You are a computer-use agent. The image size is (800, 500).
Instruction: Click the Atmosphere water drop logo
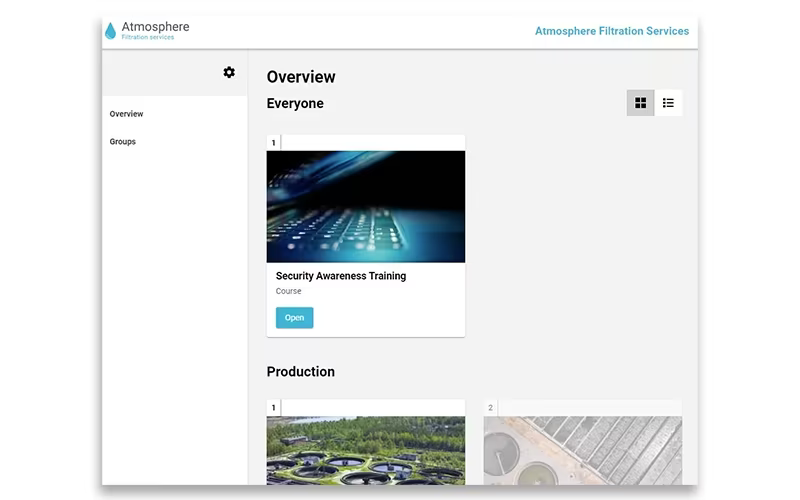pyautogui.click(x=110, y=31)
